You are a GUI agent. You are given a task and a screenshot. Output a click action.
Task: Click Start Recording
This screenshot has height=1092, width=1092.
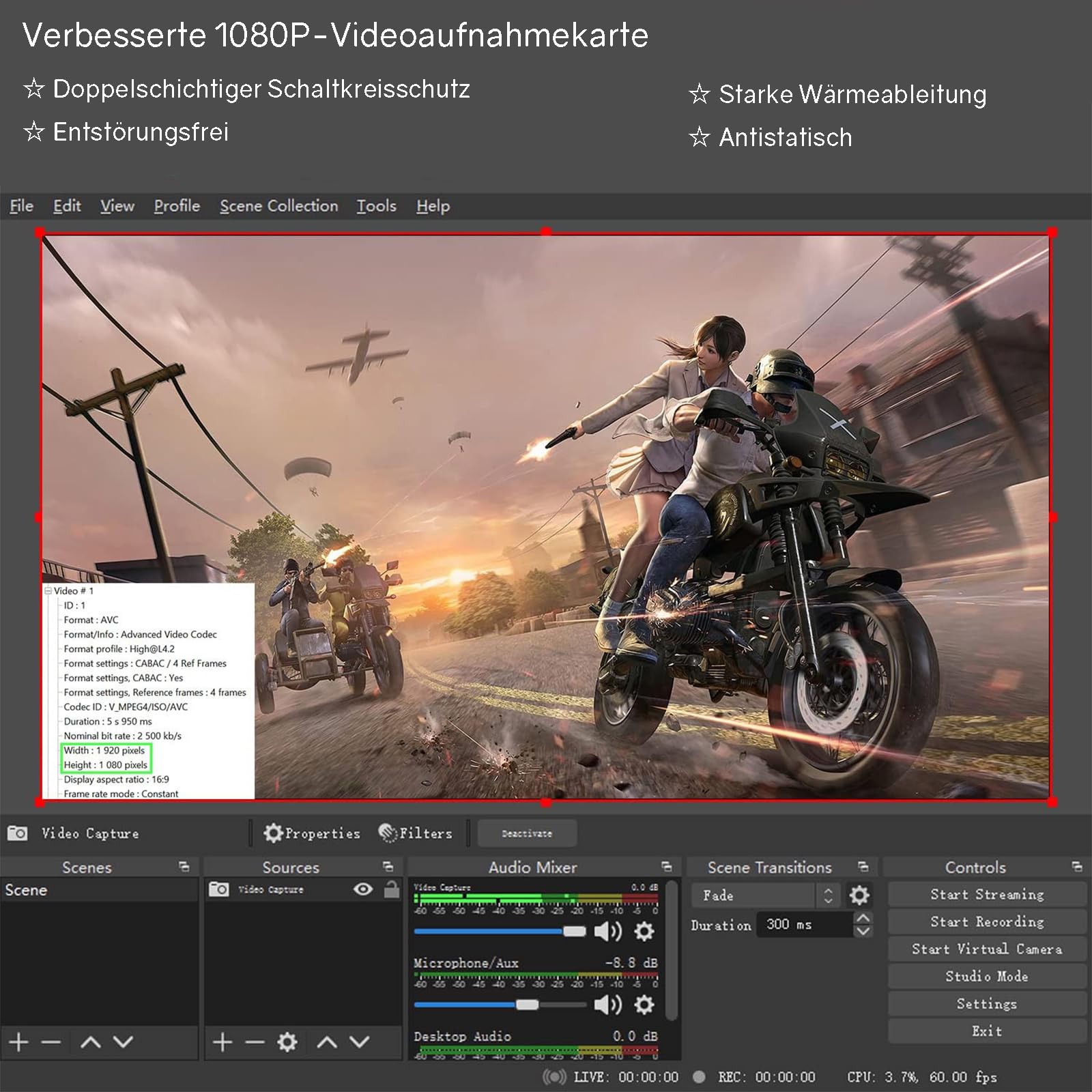987,921
